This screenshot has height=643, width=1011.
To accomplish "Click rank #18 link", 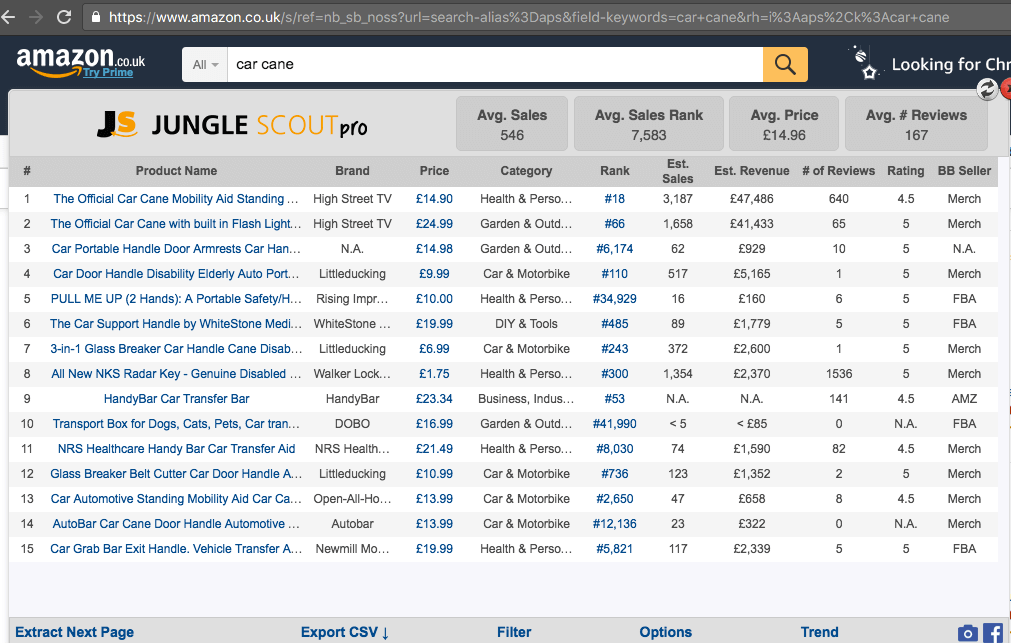I will pos(614,199).
